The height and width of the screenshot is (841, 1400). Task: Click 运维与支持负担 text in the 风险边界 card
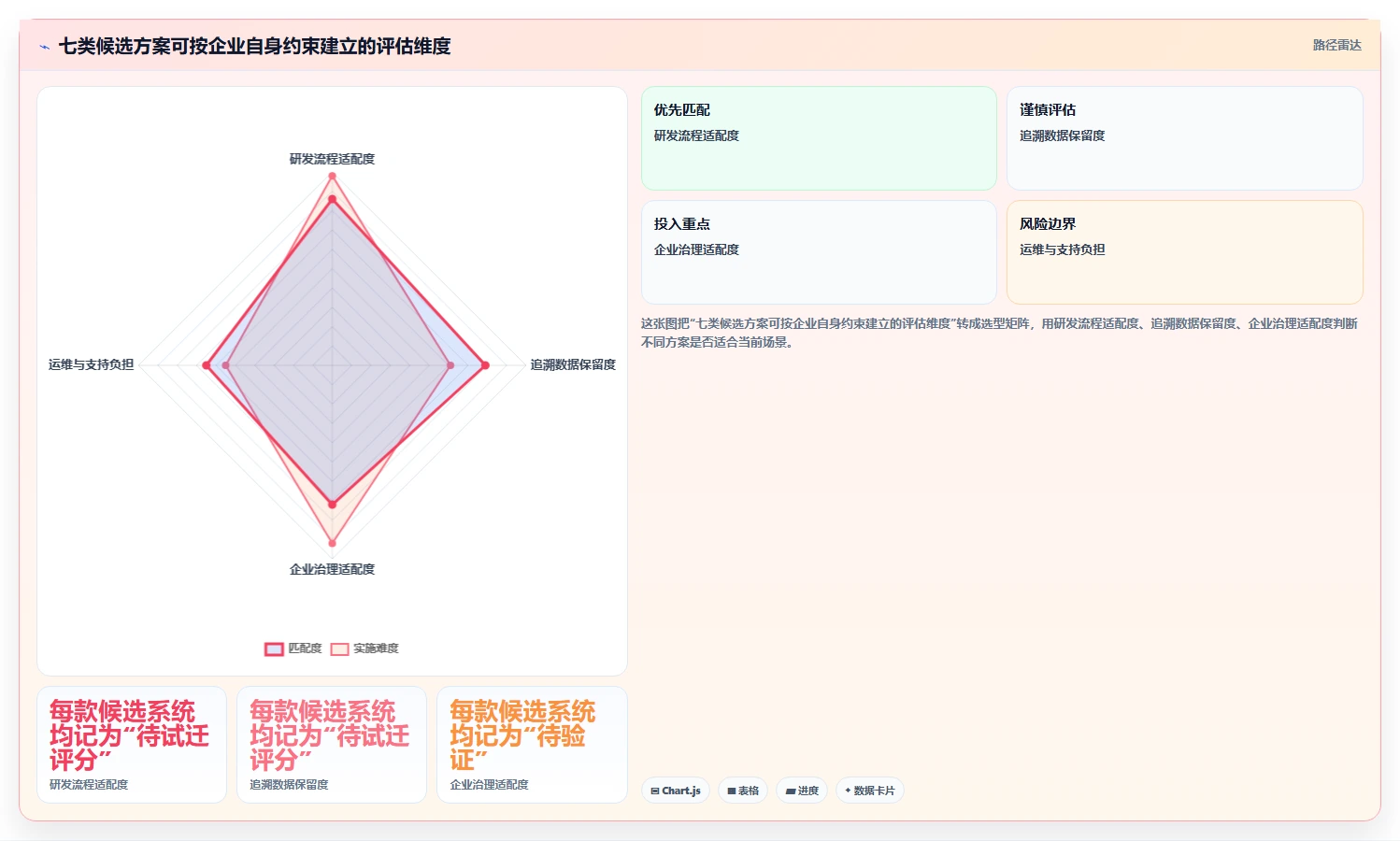1062,249
